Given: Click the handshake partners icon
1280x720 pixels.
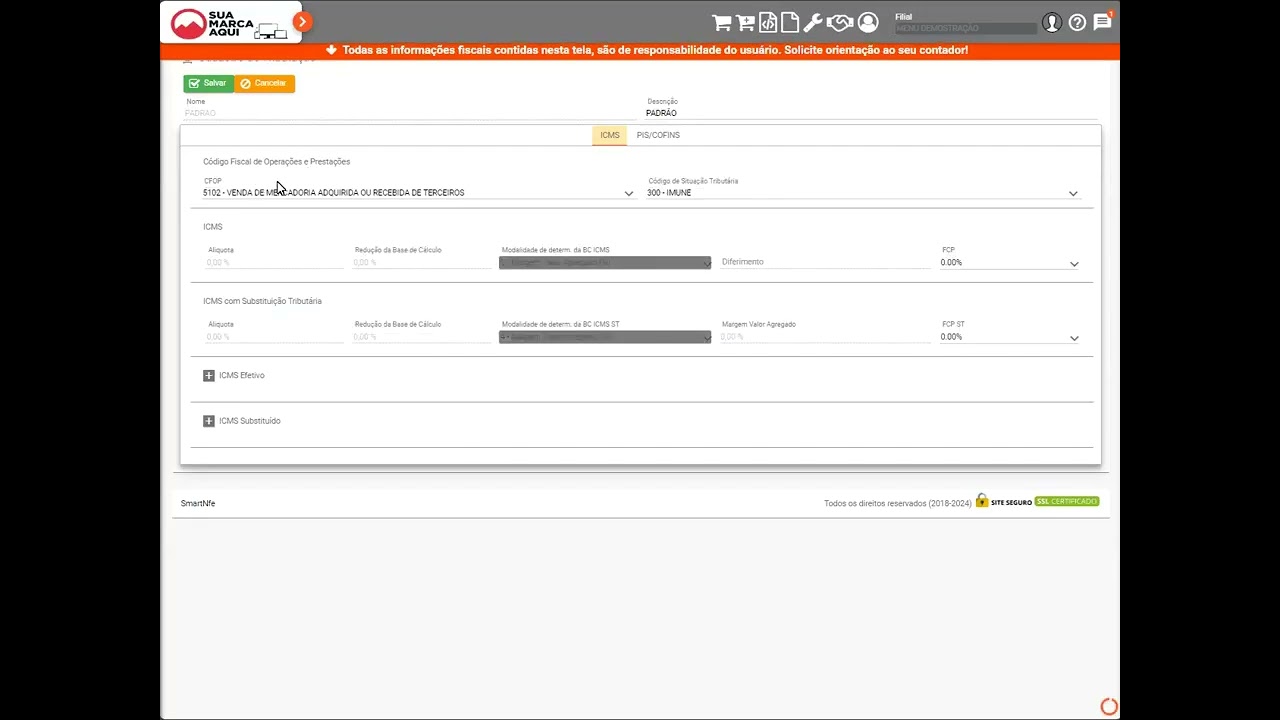Looking at the screenshot, I should point(840,22).
